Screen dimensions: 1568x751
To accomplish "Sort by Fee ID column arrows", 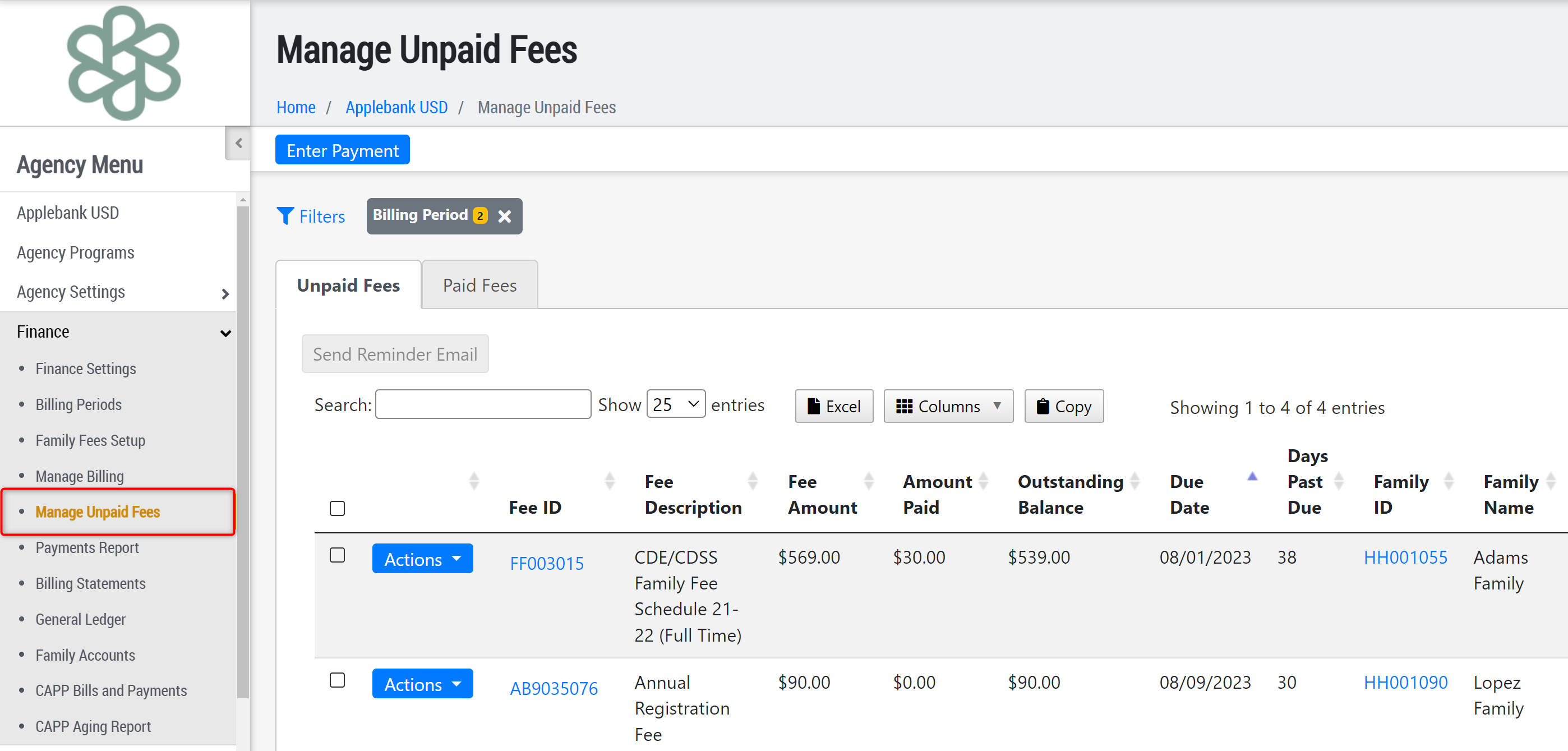I will [x=609, y=481].
